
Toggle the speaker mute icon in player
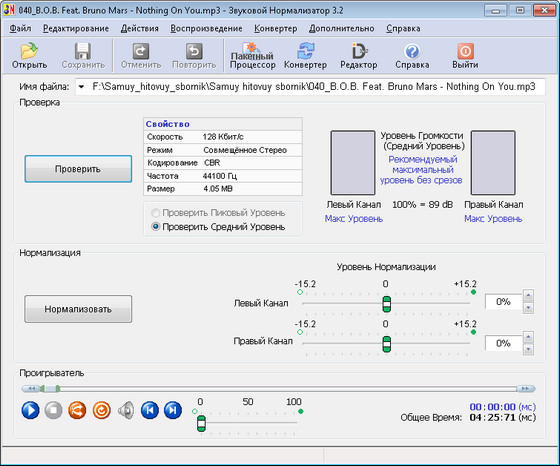(126, 410)
